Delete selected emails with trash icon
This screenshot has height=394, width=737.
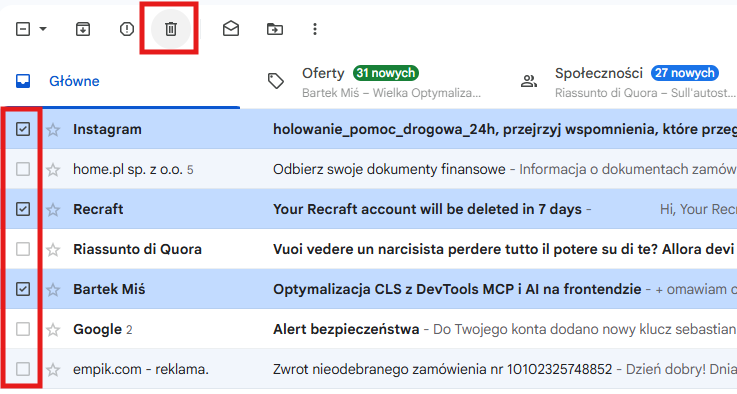(x=171, y=29)
